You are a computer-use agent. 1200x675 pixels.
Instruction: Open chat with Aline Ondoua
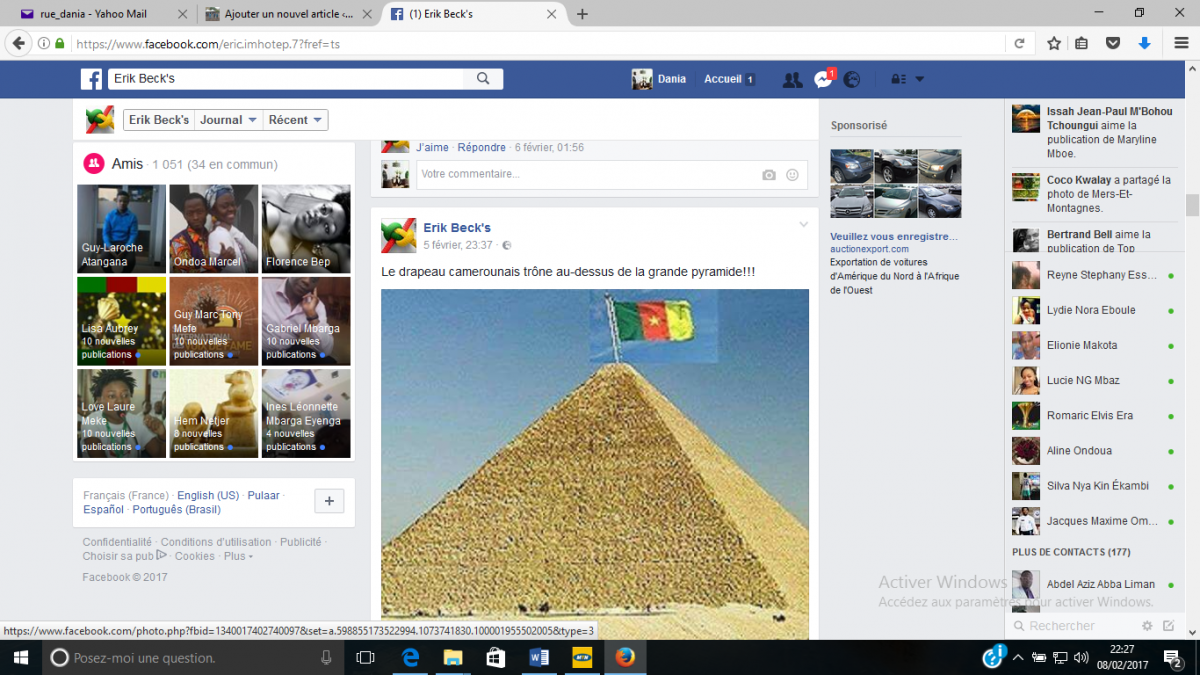pos(1095,450)
